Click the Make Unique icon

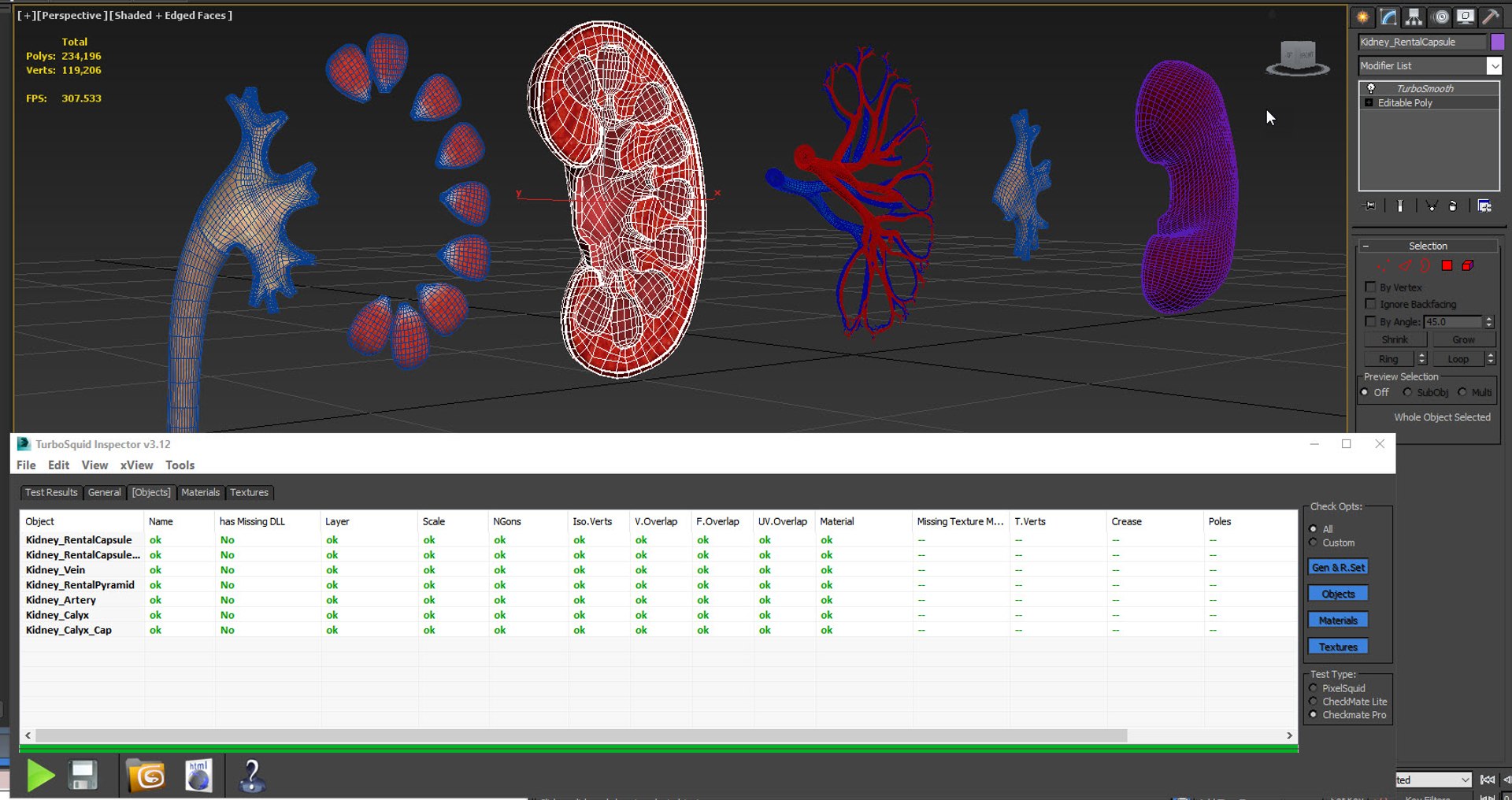click(x=1432, y=206)
